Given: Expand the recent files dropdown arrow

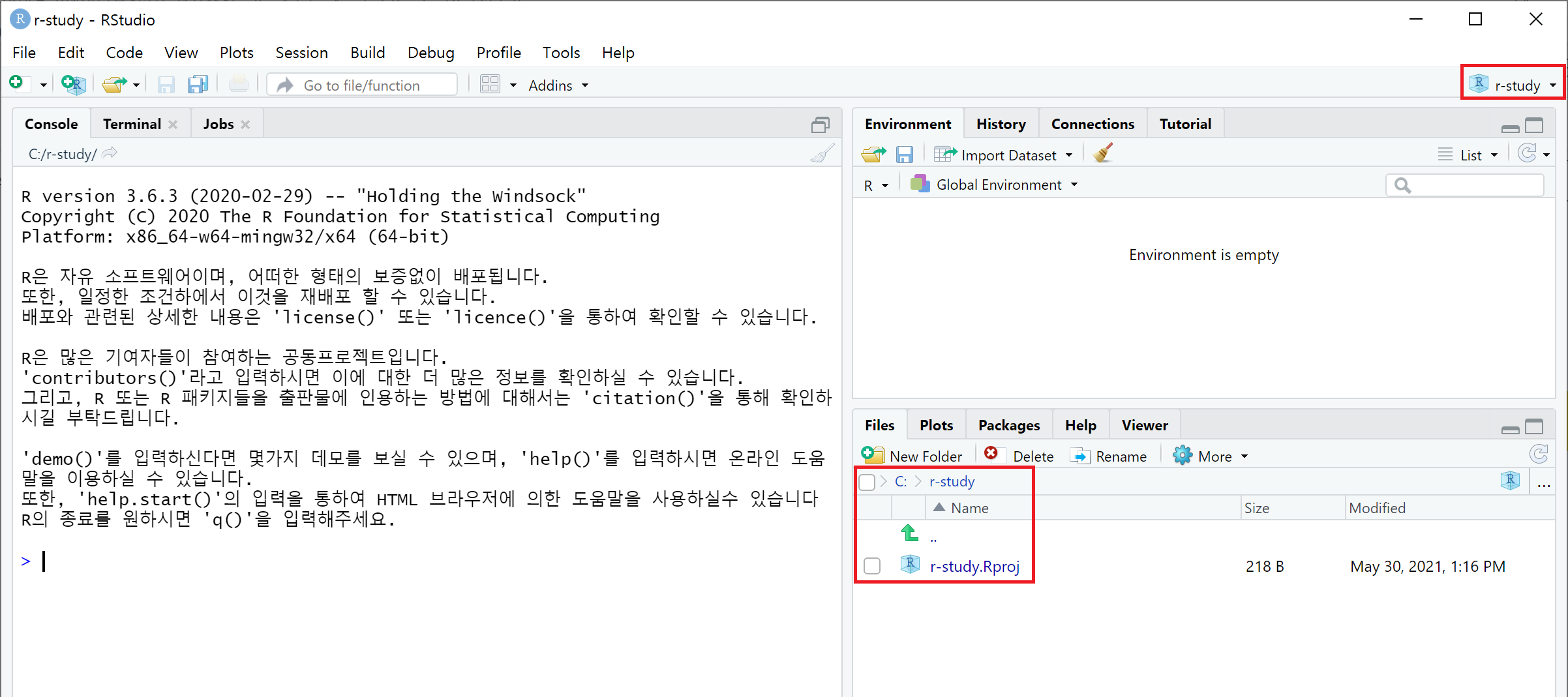Looking at the screenshot, I should tap(136, 85).
